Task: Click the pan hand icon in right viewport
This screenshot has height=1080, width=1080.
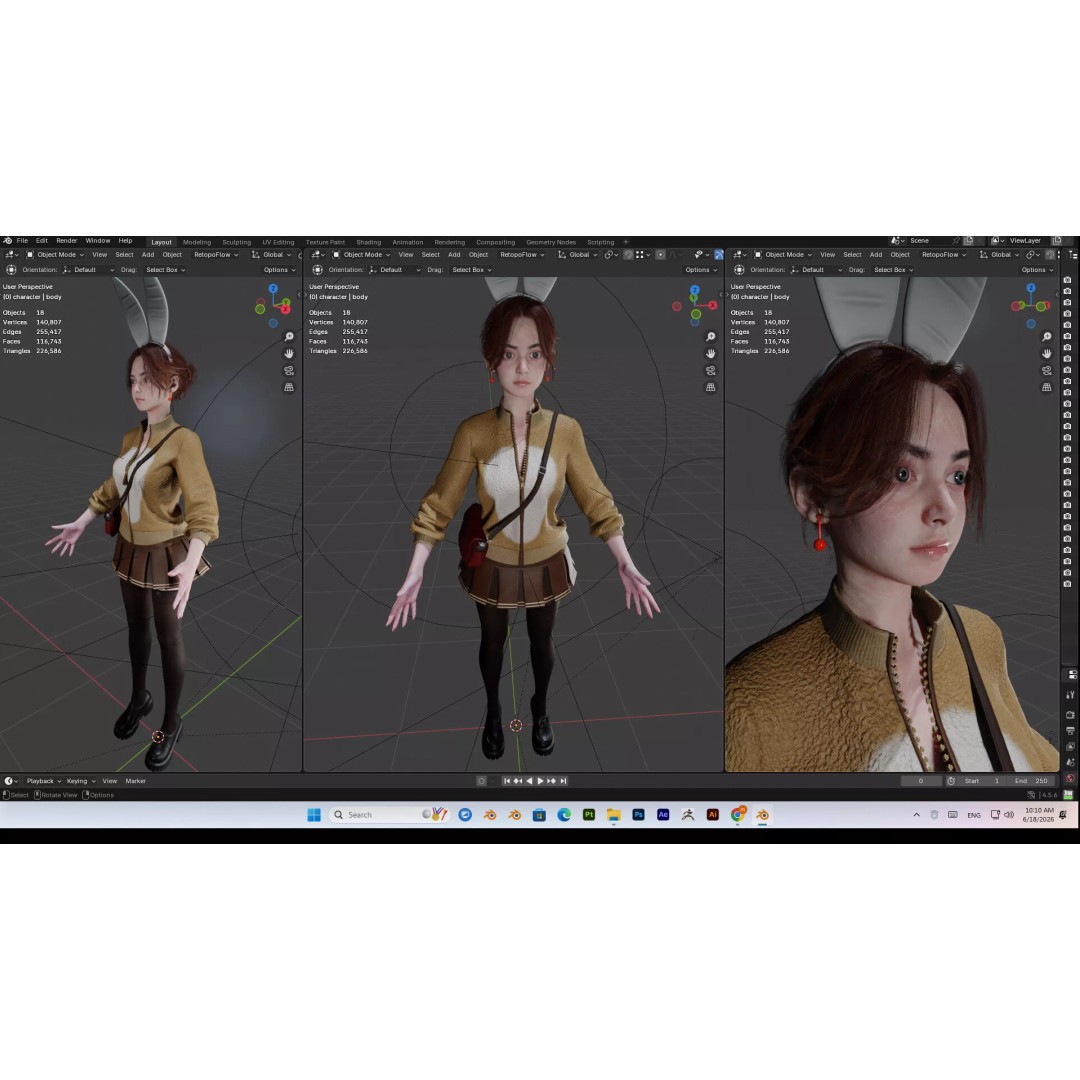Action: [x=1047, y=353]
